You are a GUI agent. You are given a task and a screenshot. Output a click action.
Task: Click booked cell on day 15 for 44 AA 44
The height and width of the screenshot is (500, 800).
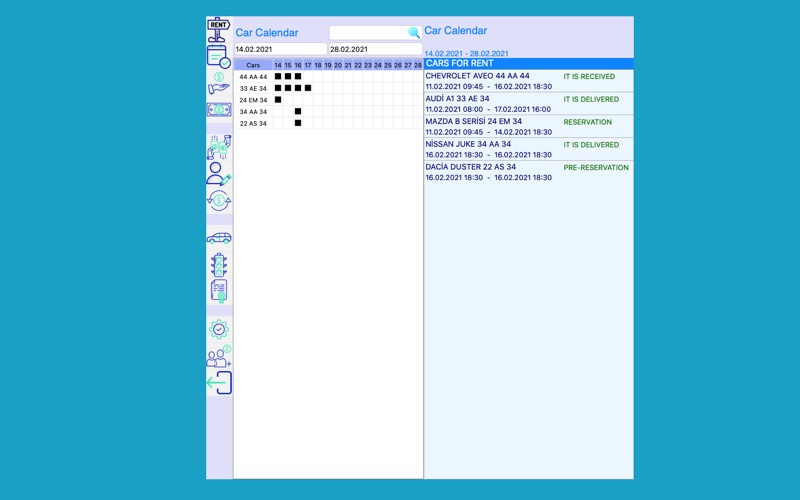point(288,76)
